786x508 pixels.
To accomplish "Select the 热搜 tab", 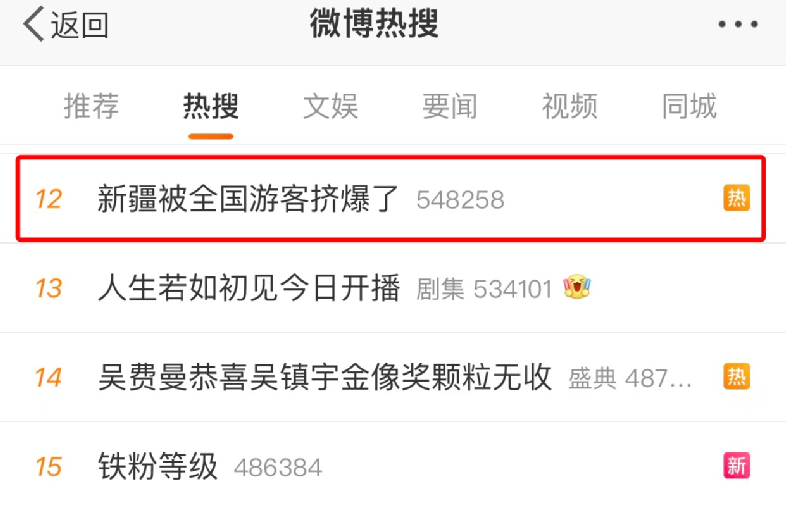I will (x=211, y=106).
